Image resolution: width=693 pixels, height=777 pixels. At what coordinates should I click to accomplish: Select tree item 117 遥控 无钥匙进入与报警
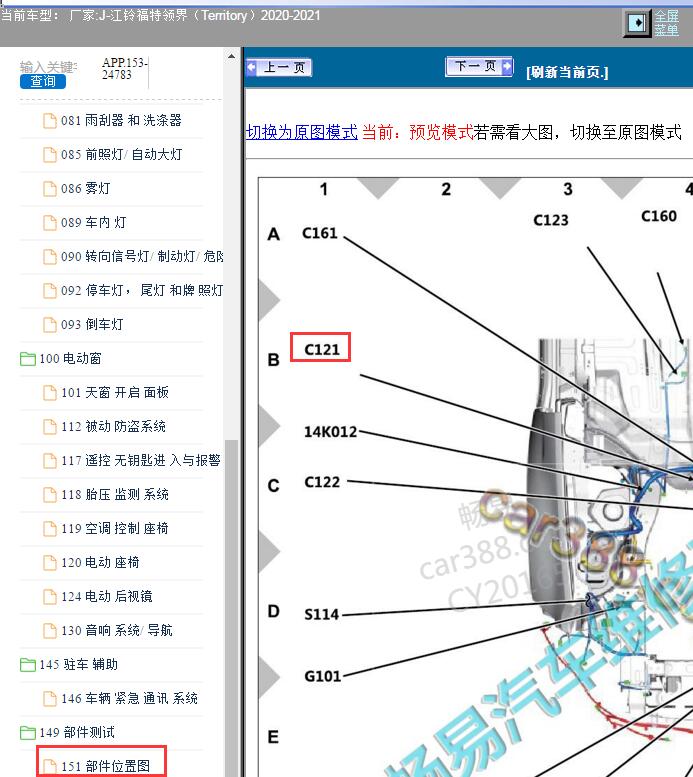click(141, 461)
